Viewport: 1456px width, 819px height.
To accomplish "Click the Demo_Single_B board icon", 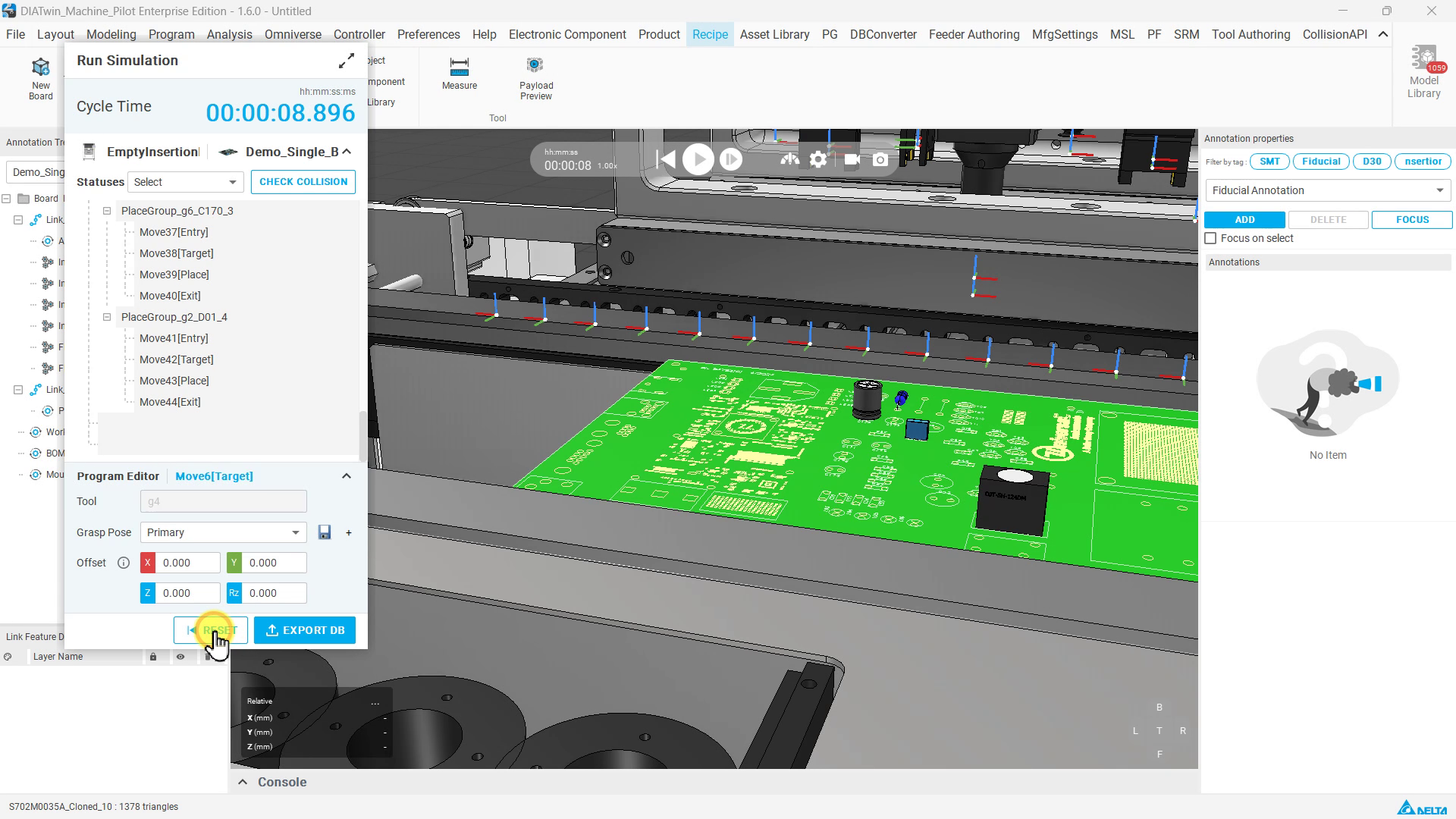I will point(228,152).
